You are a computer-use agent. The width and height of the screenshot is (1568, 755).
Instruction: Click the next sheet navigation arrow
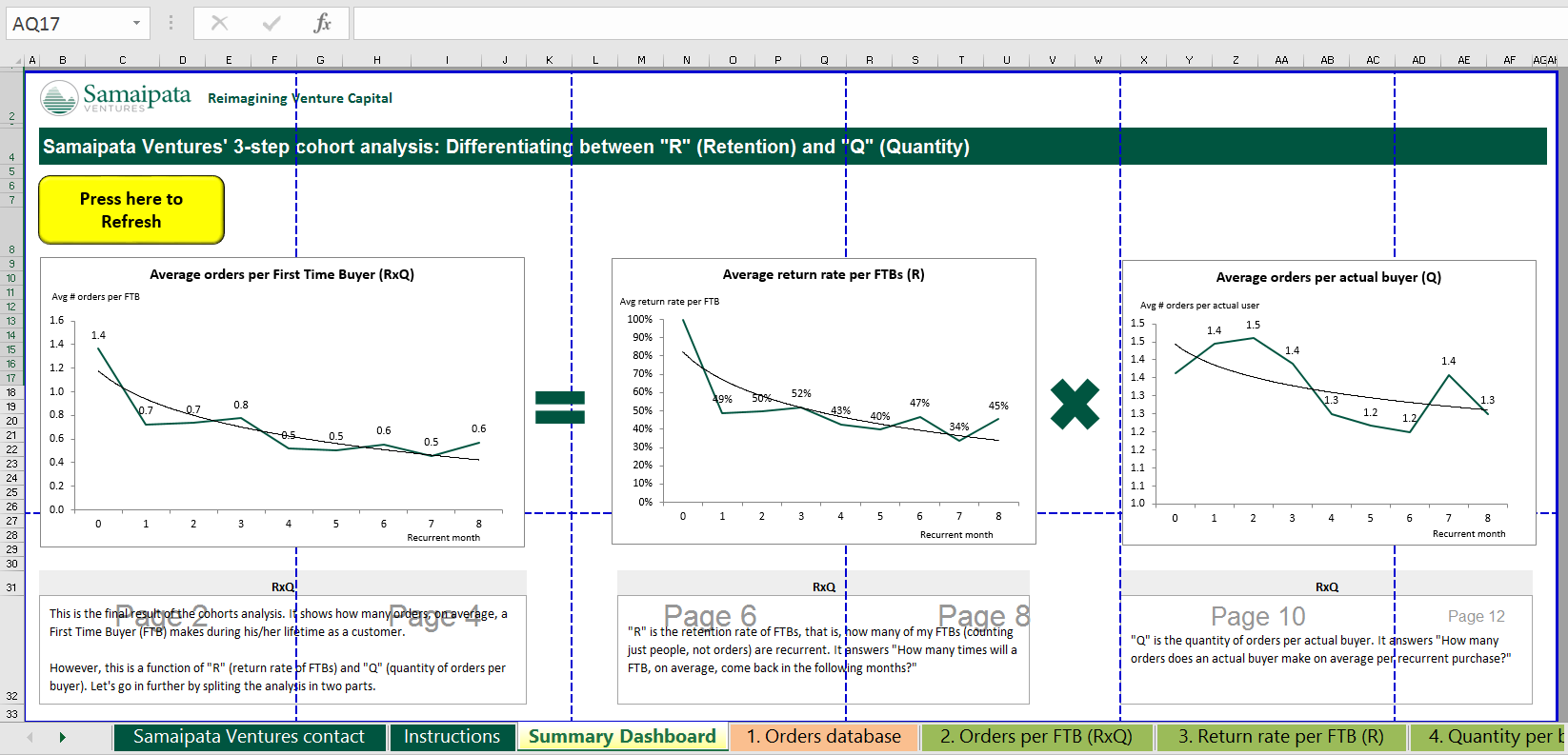[x=63, y=737]
